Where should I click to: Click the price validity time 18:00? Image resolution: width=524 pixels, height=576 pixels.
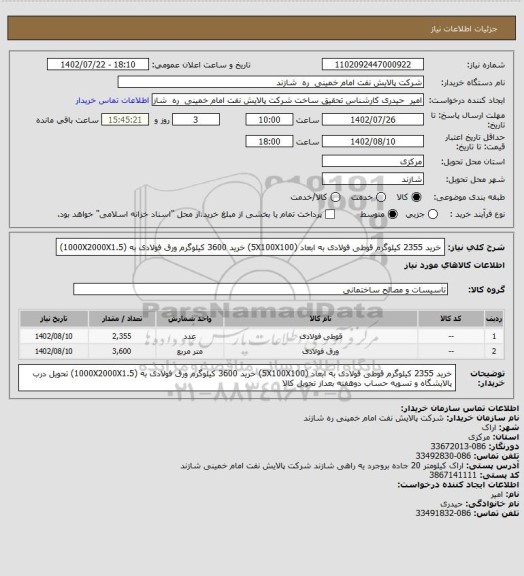(269, 141)
